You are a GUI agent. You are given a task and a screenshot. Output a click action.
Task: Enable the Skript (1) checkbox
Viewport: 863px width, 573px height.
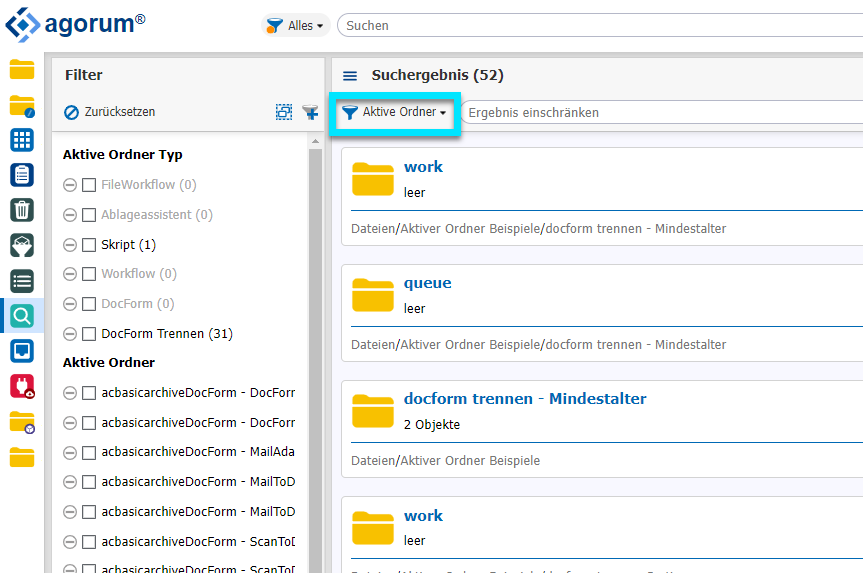tap(89, 244)
